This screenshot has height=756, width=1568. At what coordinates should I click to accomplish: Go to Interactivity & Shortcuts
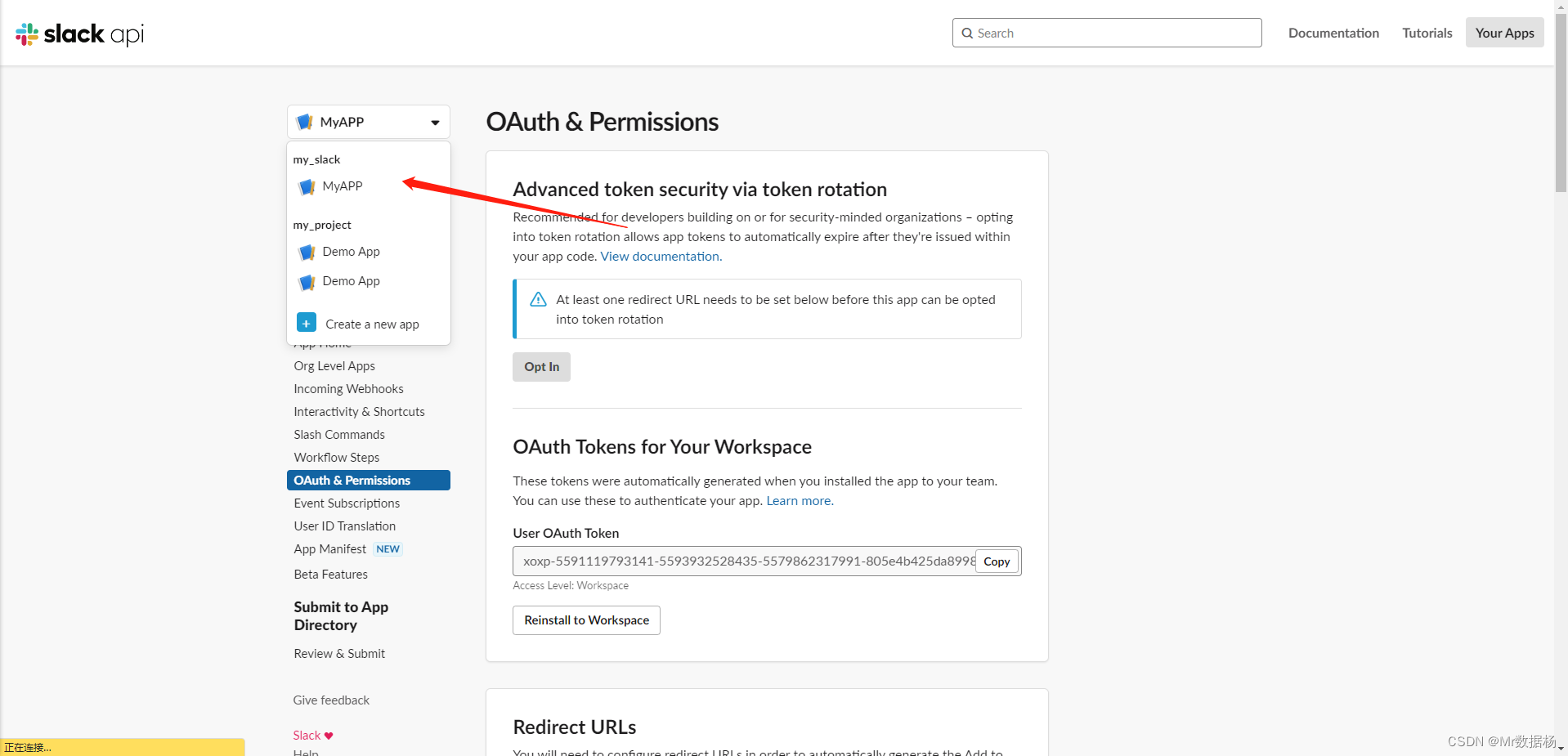pos(359,412)
